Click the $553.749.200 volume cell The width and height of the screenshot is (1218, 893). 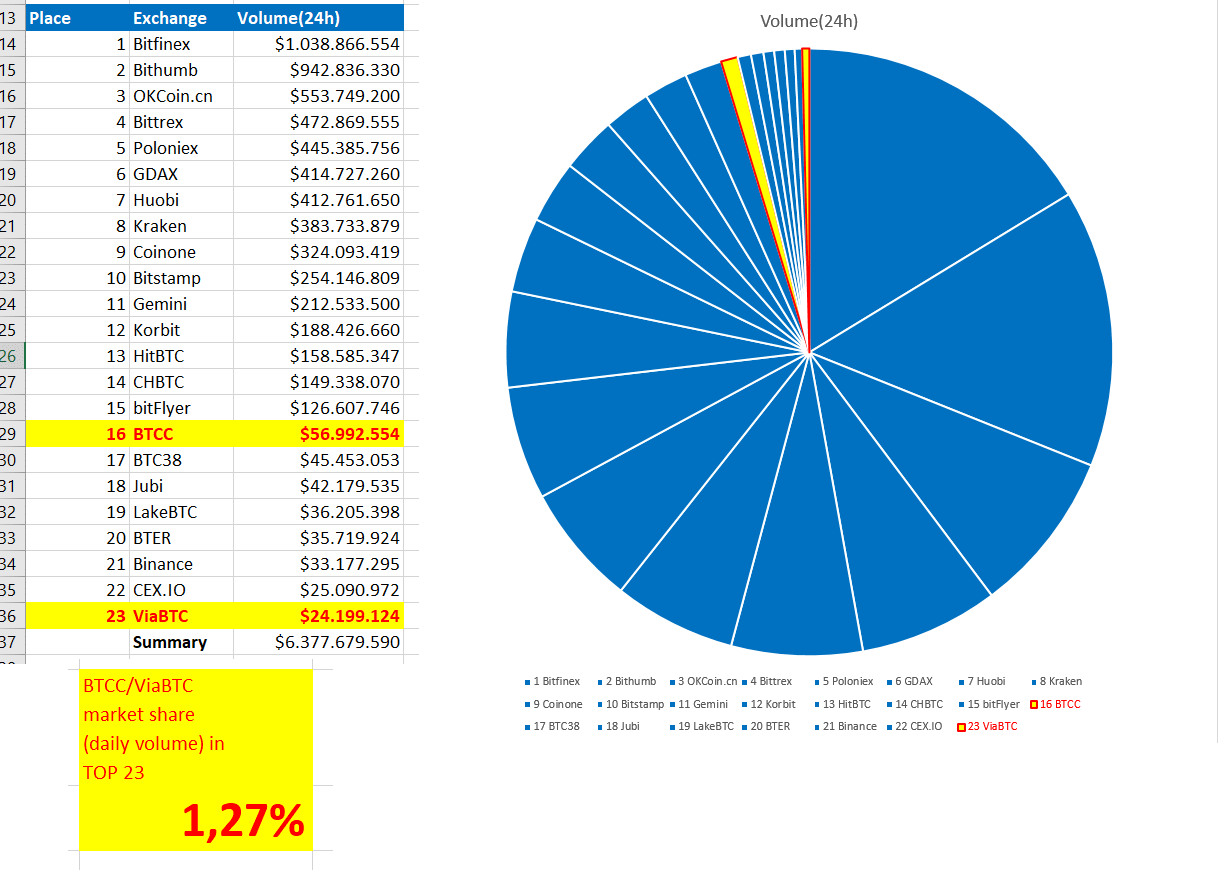point(319,96)
